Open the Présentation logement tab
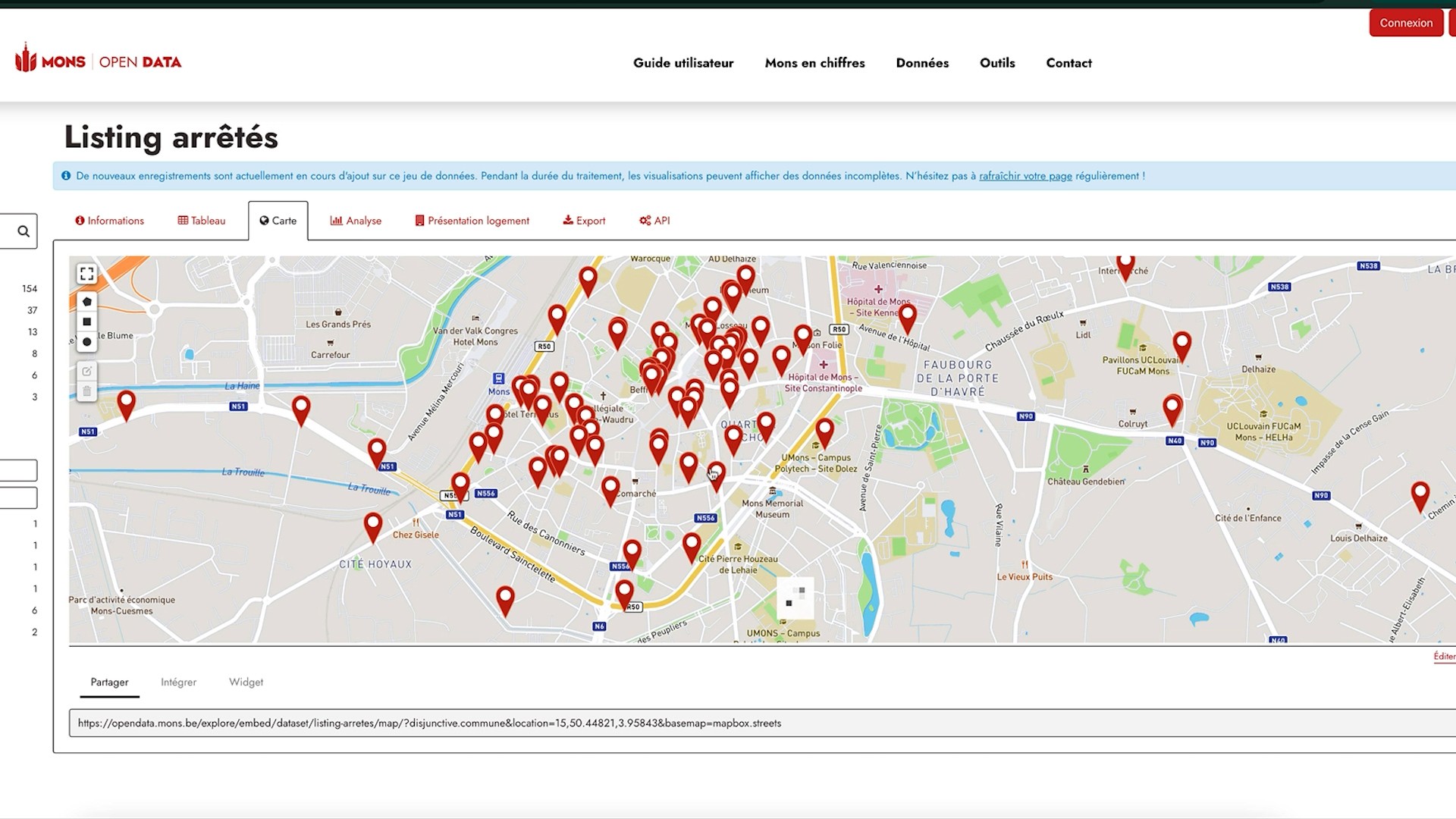 tap(472, 221)
